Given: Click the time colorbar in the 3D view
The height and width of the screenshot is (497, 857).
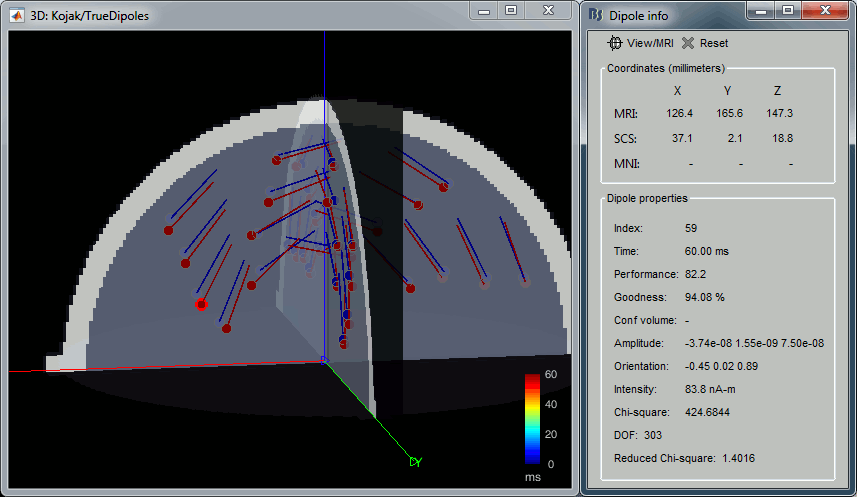Looking at the screenshot, I should [x=533, y=417].
